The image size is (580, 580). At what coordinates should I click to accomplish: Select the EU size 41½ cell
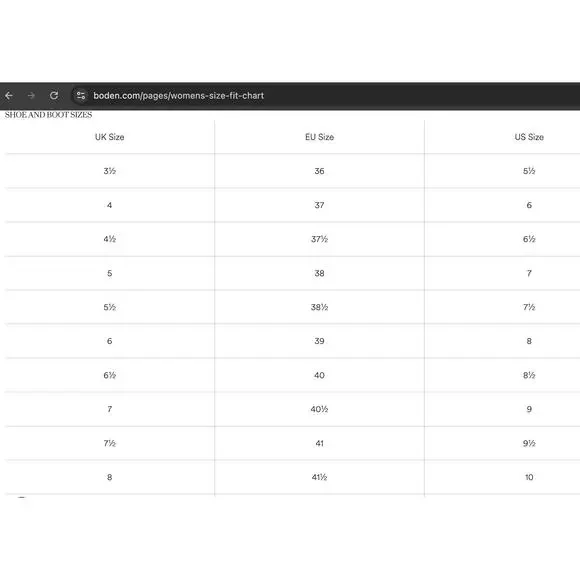[320, 478]
